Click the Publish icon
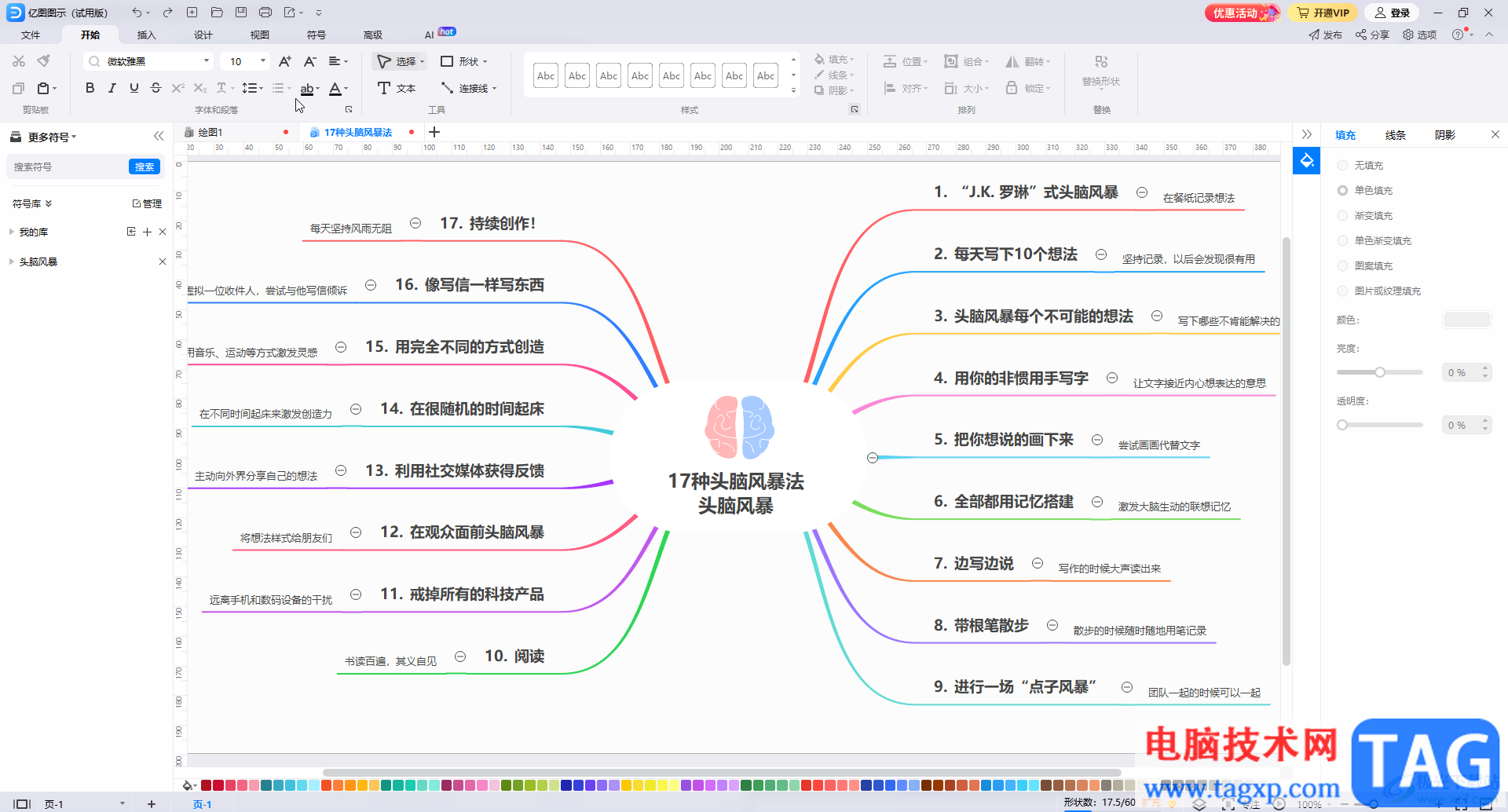Viewport: 1508px width, 812px height. [x=1326, y=35]
